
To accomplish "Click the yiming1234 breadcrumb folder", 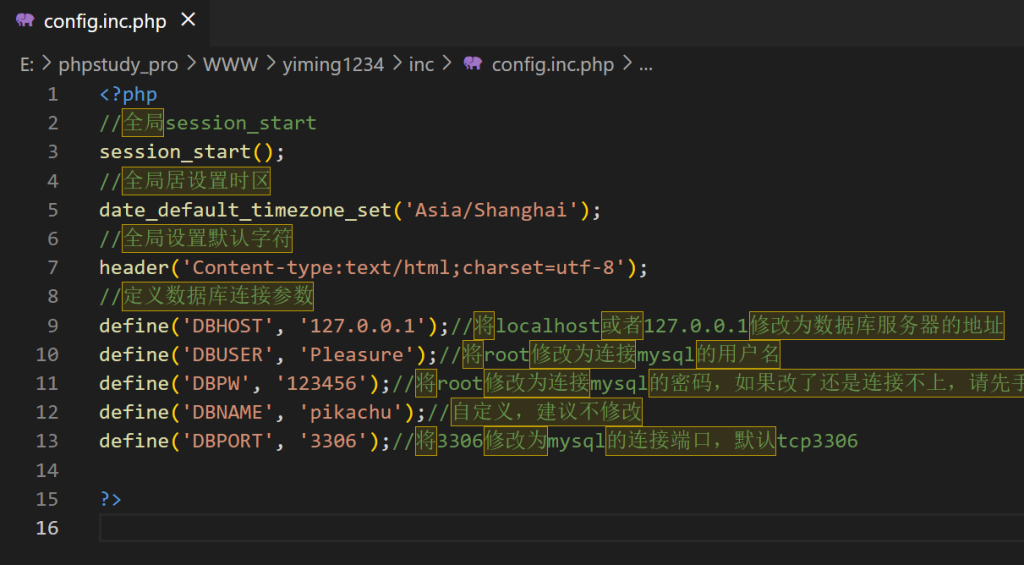I will click(x=333, y=64).
